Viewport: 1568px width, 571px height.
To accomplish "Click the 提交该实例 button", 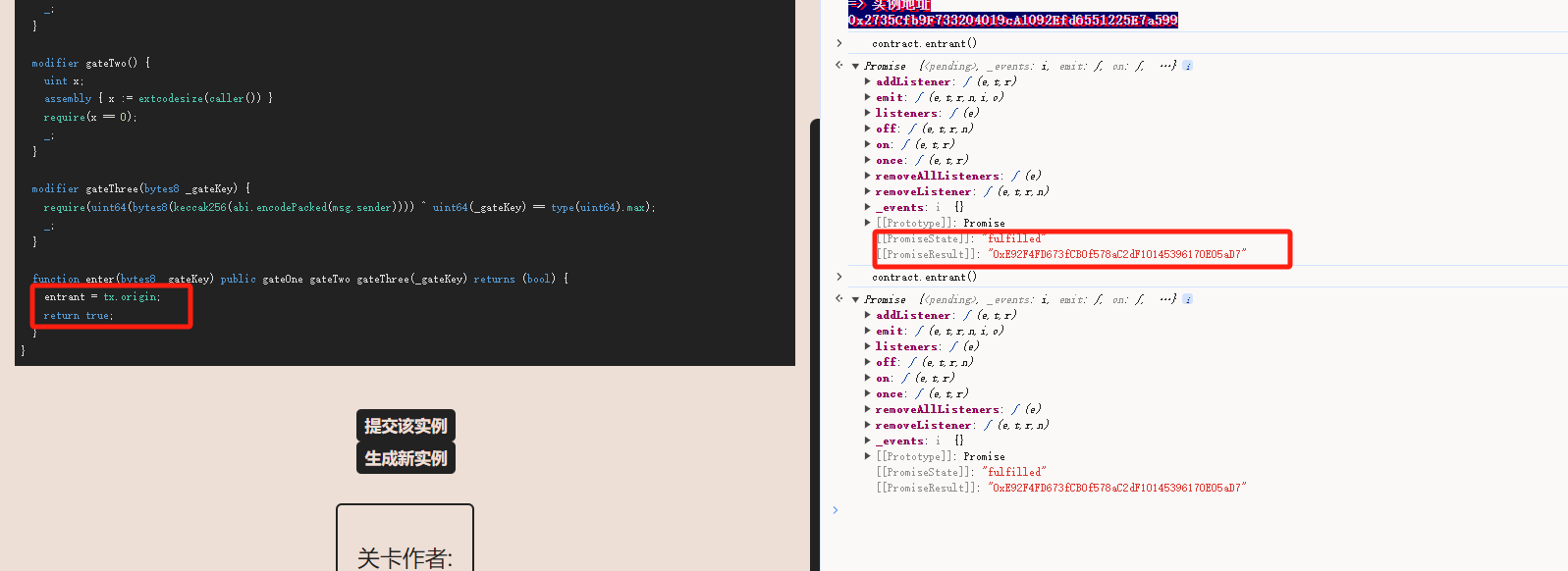I will (x=406, y=426).
